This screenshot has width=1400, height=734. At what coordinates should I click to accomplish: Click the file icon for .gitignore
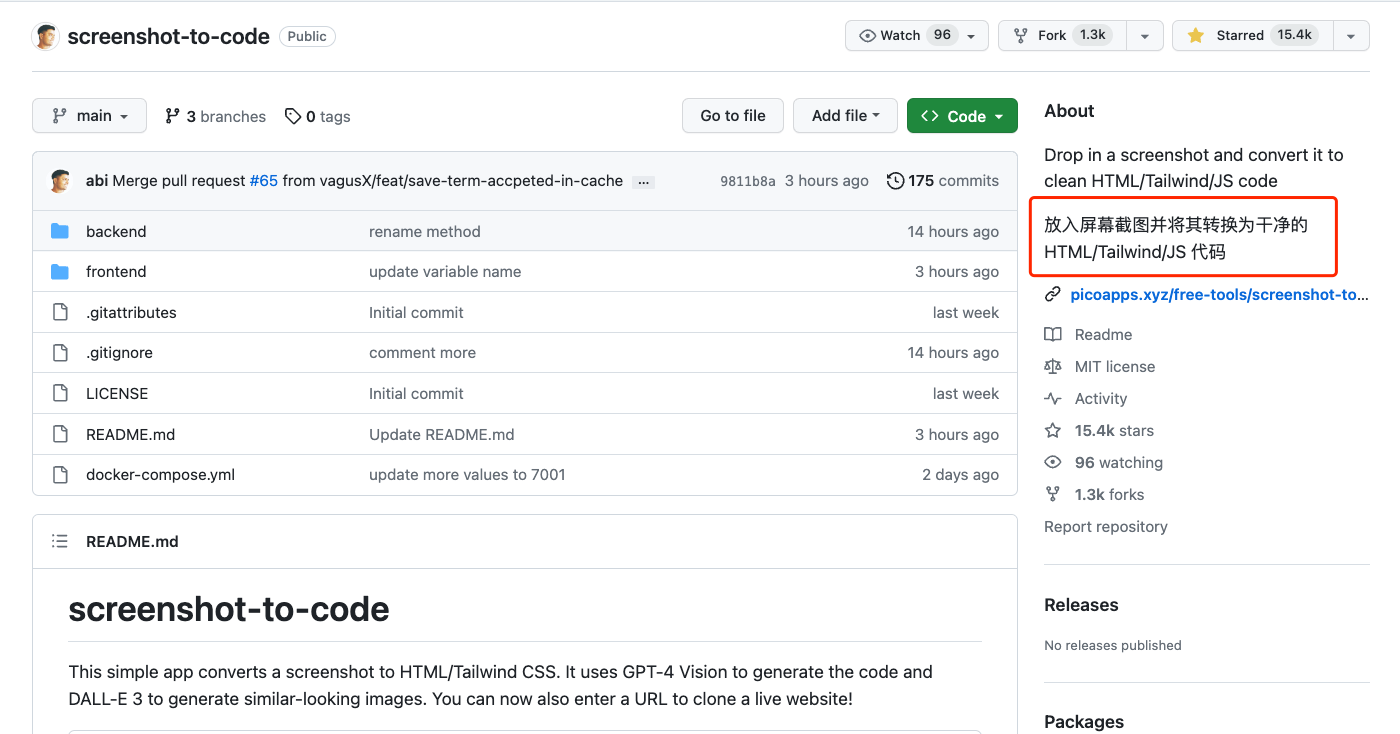(x=60, y=353)
